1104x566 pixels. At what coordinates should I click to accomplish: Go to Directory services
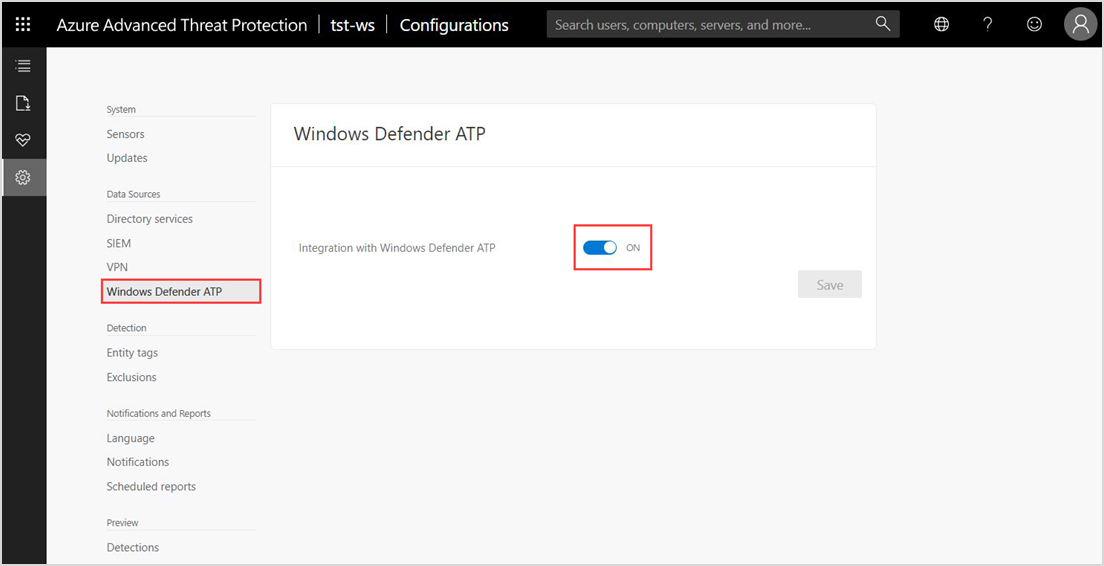pos(149,219)
